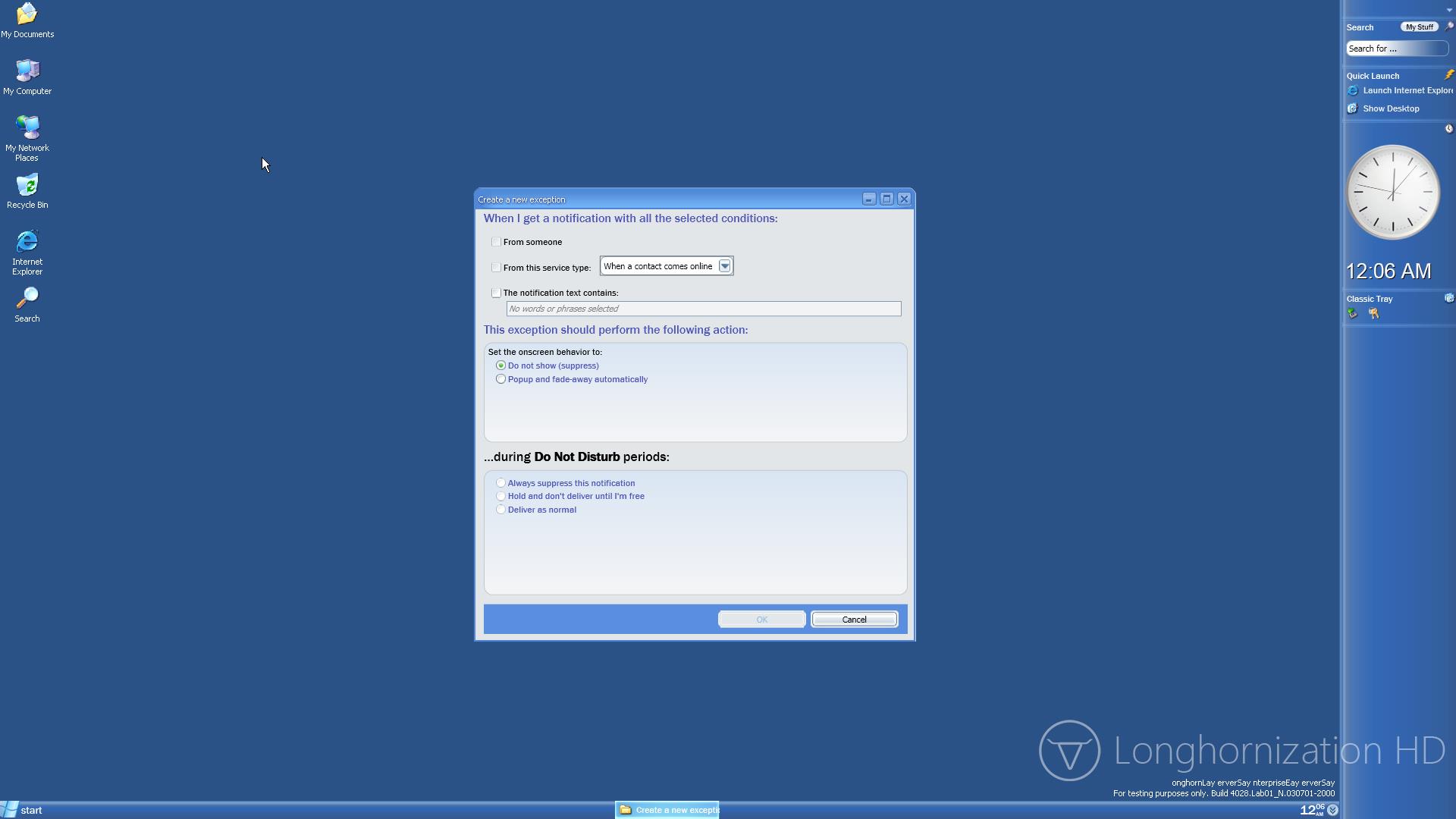Image resolution: width=1456 pixels, height=819 pixels.
Task: Click the start button
Action: 23,810
